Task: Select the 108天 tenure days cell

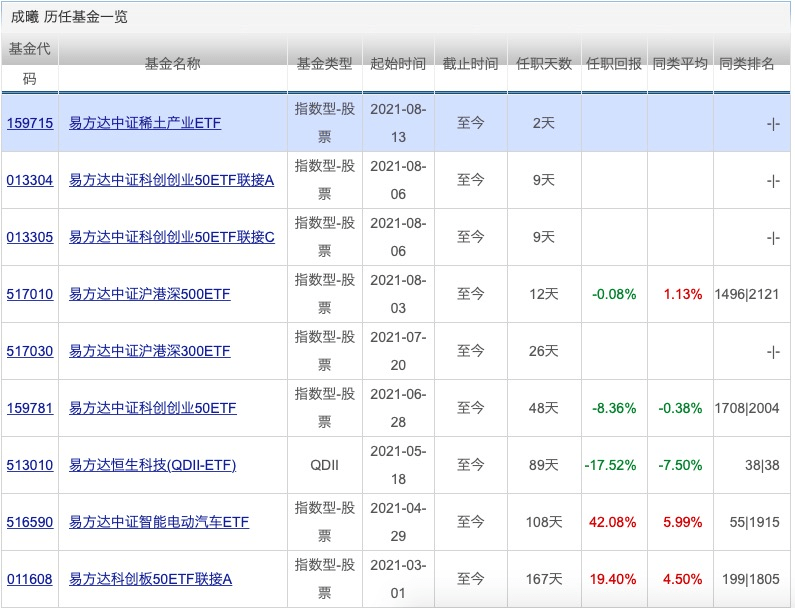Action: point(544,522)
